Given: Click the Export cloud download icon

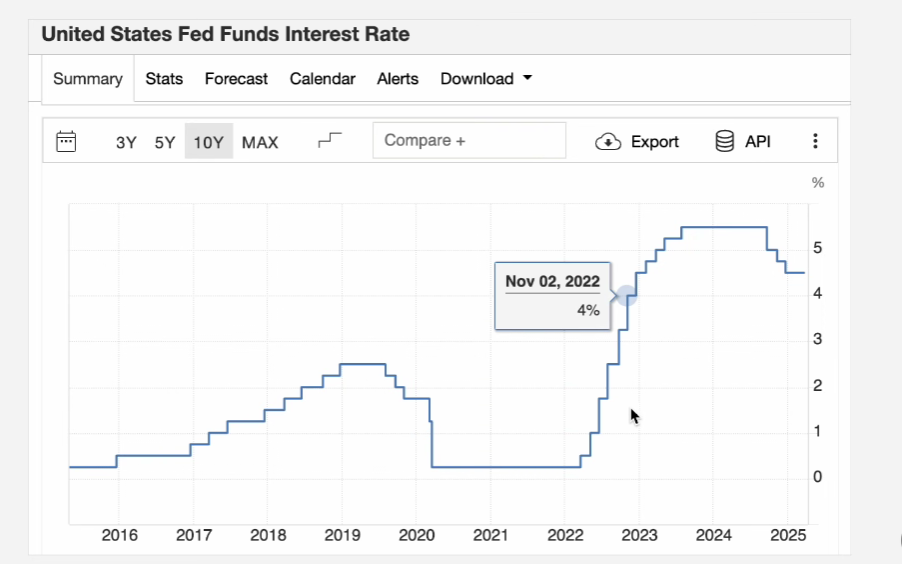Looking at the screenshot, I should coord(608,142).
